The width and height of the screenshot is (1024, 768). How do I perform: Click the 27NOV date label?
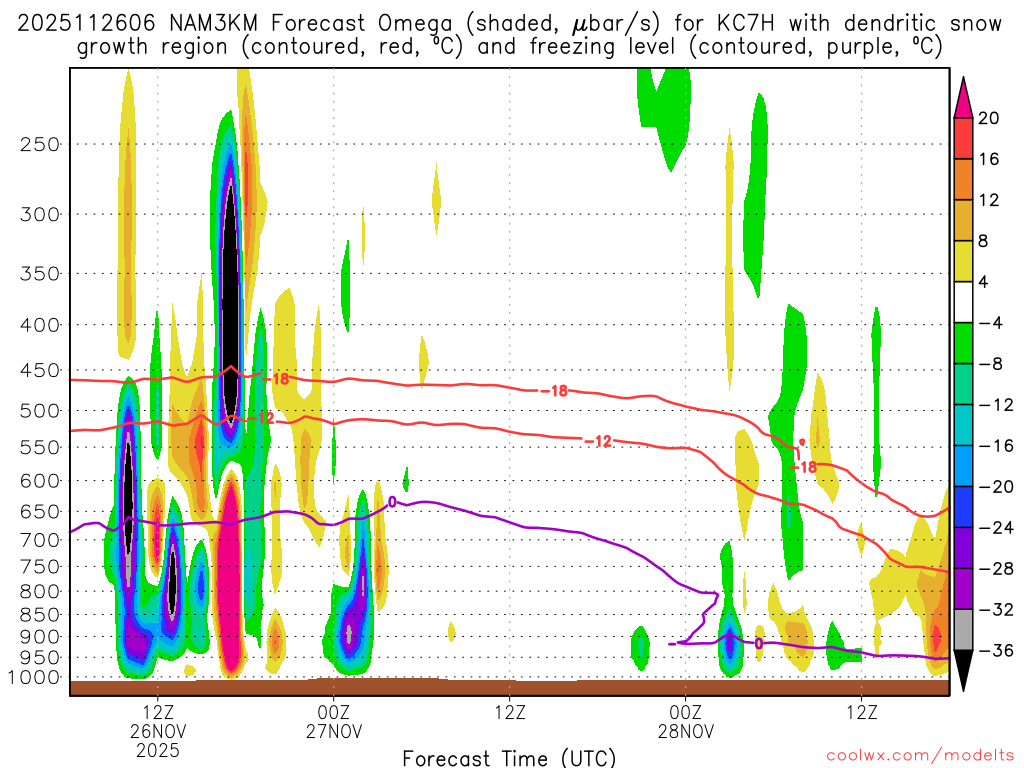[334, 731]
